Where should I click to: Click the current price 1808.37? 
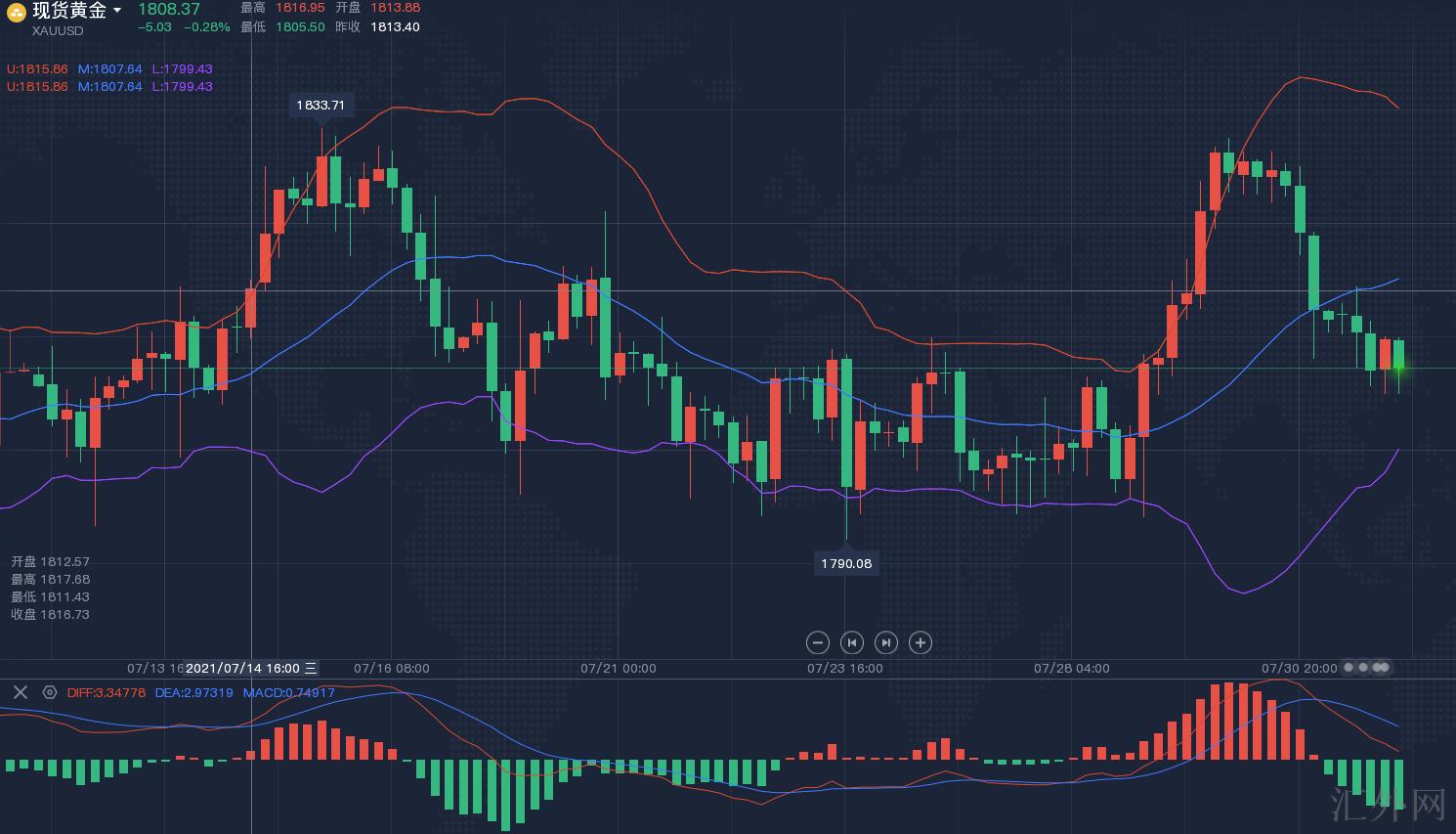click(169, 10)
